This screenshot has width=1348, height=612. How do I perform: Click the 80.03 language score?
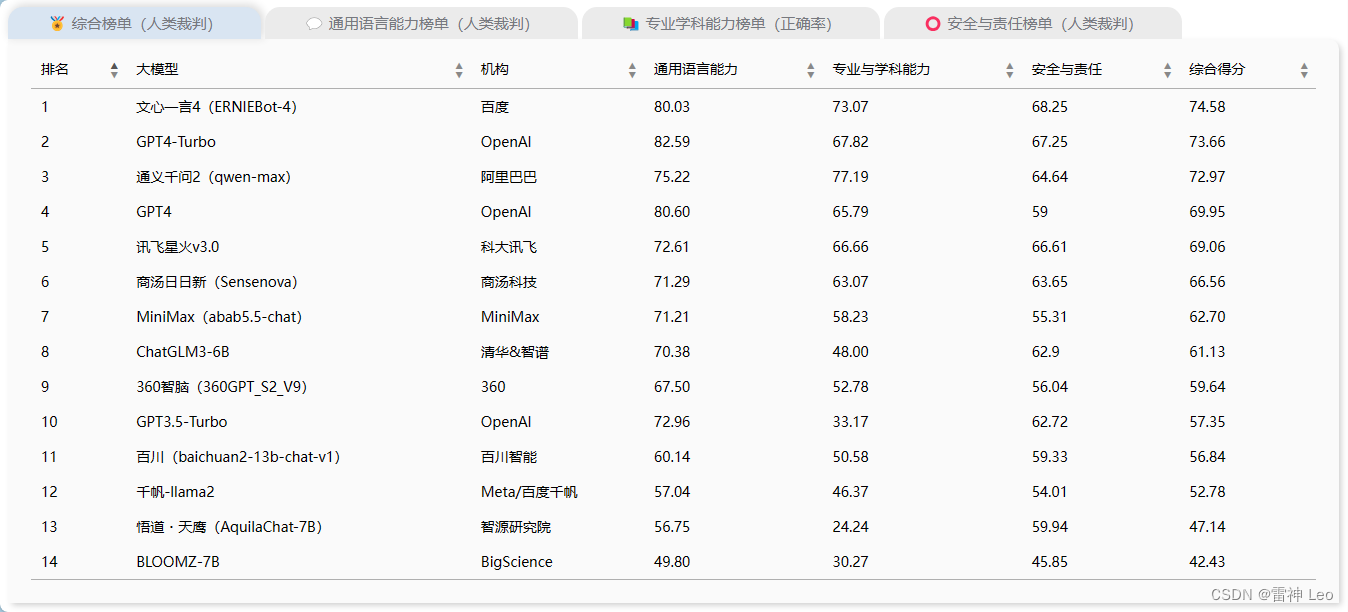coord(672,107)
